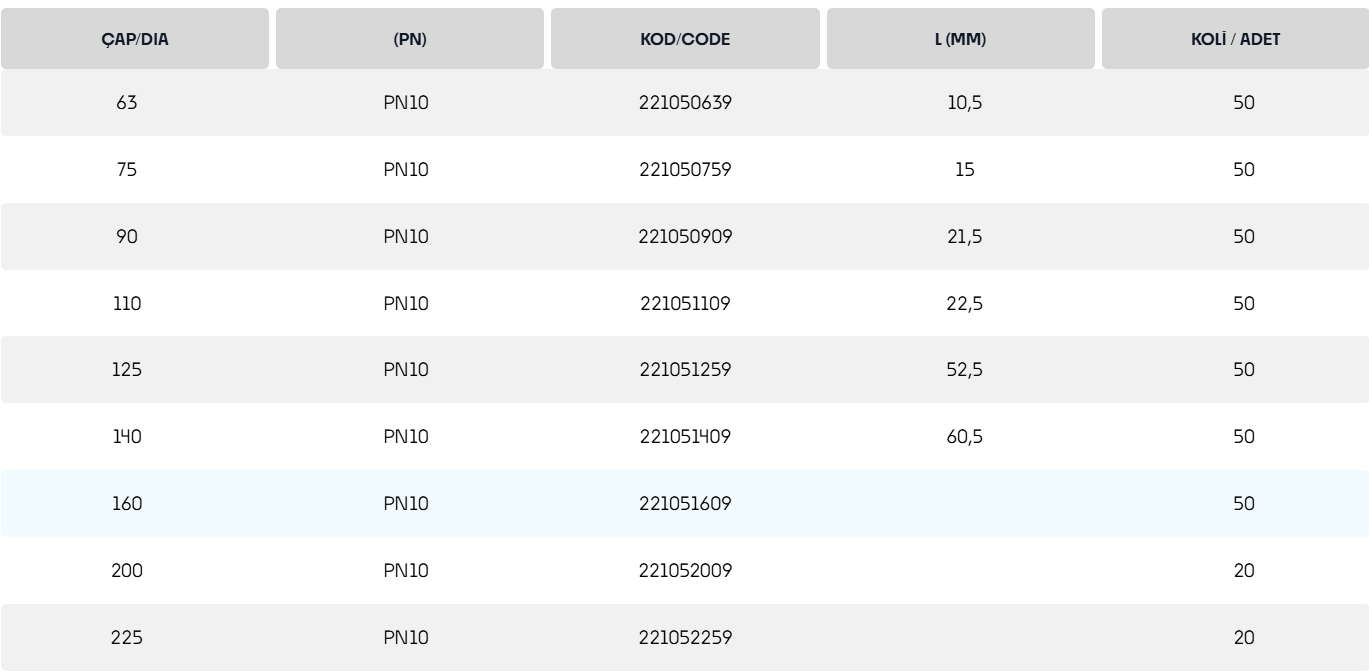
Task: Select the length value 60,5
Action: pyautogui.click(x=964, y=437)
